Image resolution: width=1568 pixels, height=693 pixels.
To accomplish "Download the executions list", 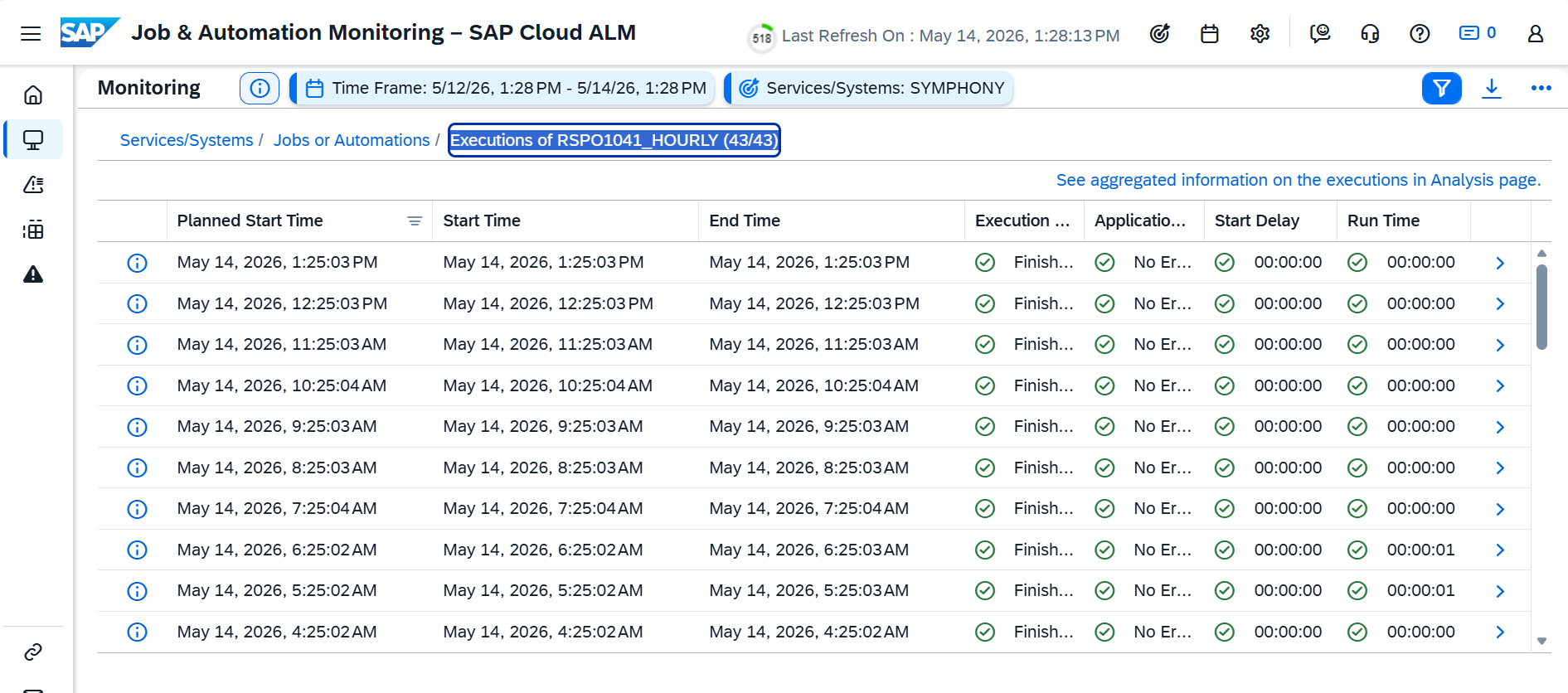I will click(1492, 88).
